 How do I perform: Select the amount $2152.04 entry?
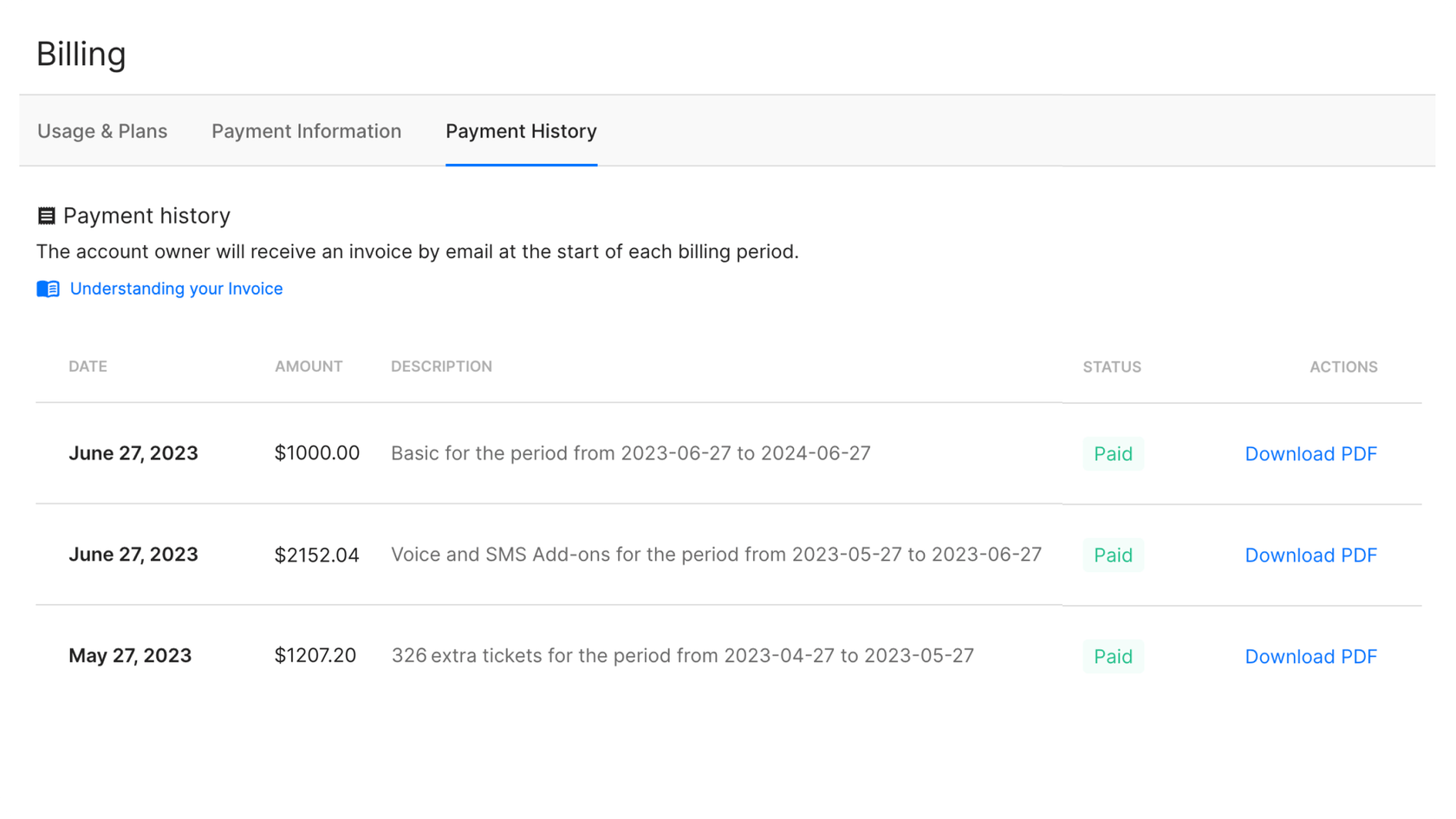click(x=317, y=555)
